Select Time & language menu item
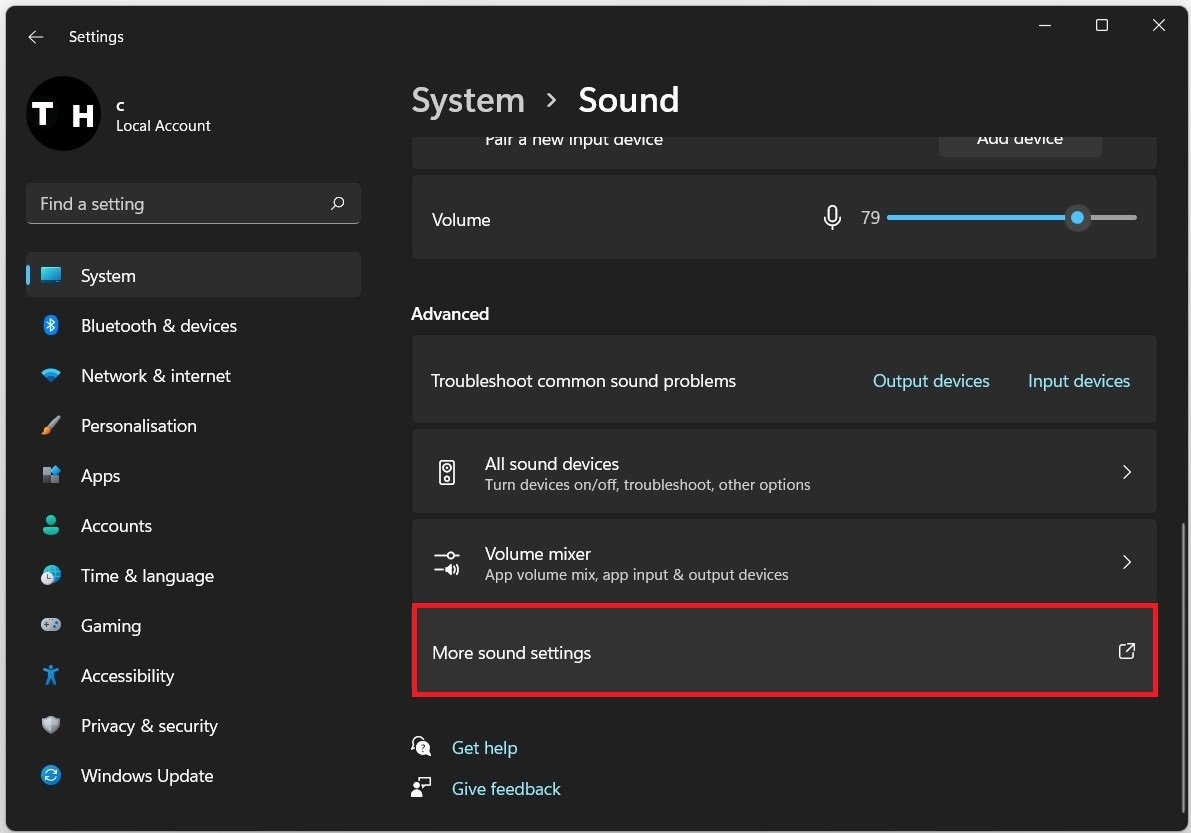This screenshot has height=833, width=1191. [x=147, y=576]
